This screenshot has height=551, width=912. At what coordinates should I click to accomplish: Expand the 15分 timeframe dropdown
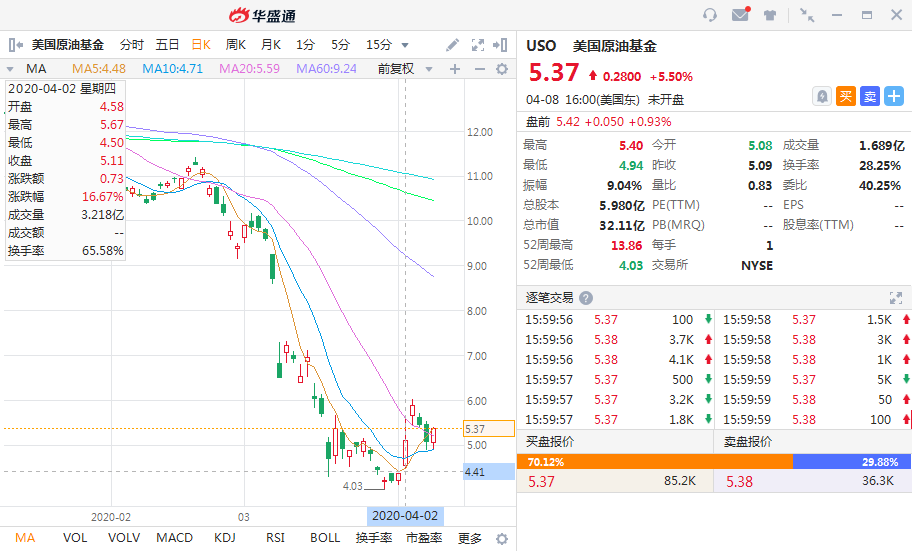click(x=405, y=45)
